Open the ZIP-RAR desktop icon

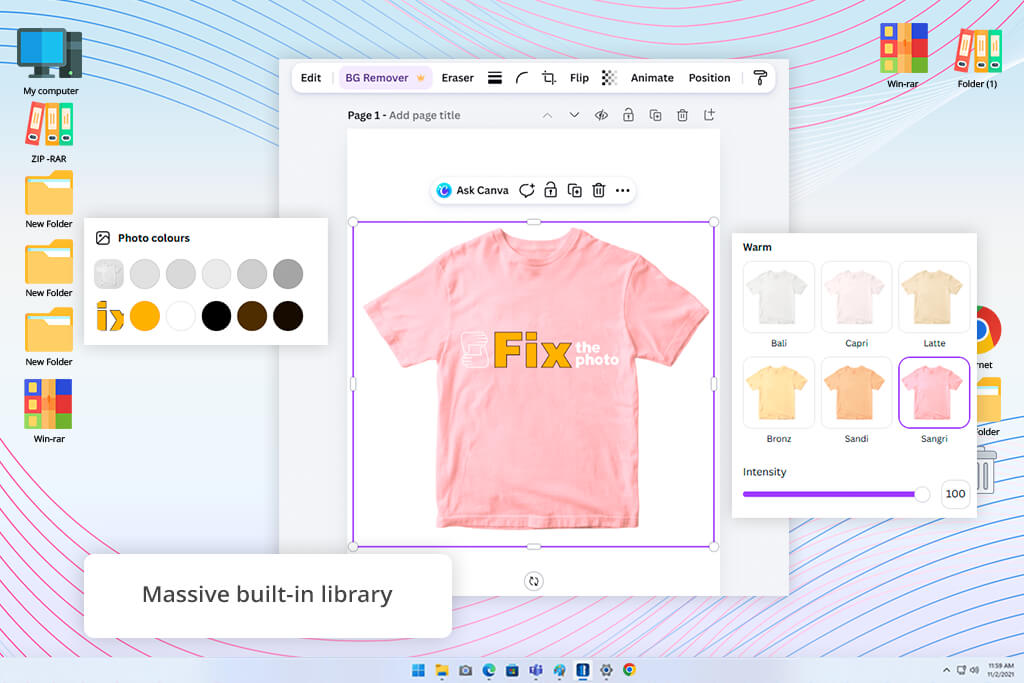click(x=49, y=133)
